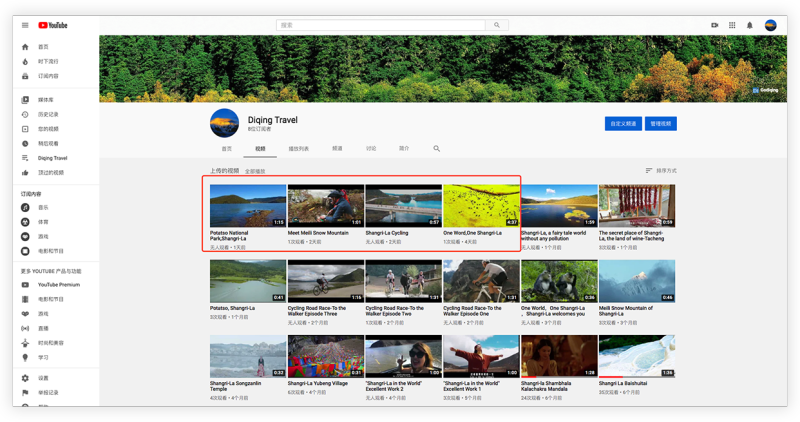Click the search magnifier button
Image resolution: width=800 pixels, height=422 pixels.
(x=497, y=25)
